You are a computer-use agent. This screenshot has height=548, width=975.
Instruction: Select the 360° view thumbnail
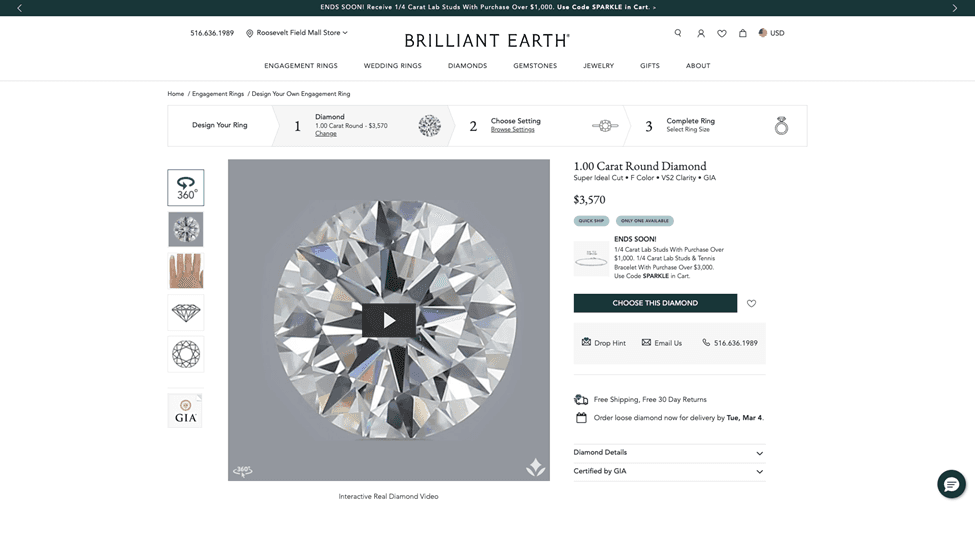tap(186, 187)
